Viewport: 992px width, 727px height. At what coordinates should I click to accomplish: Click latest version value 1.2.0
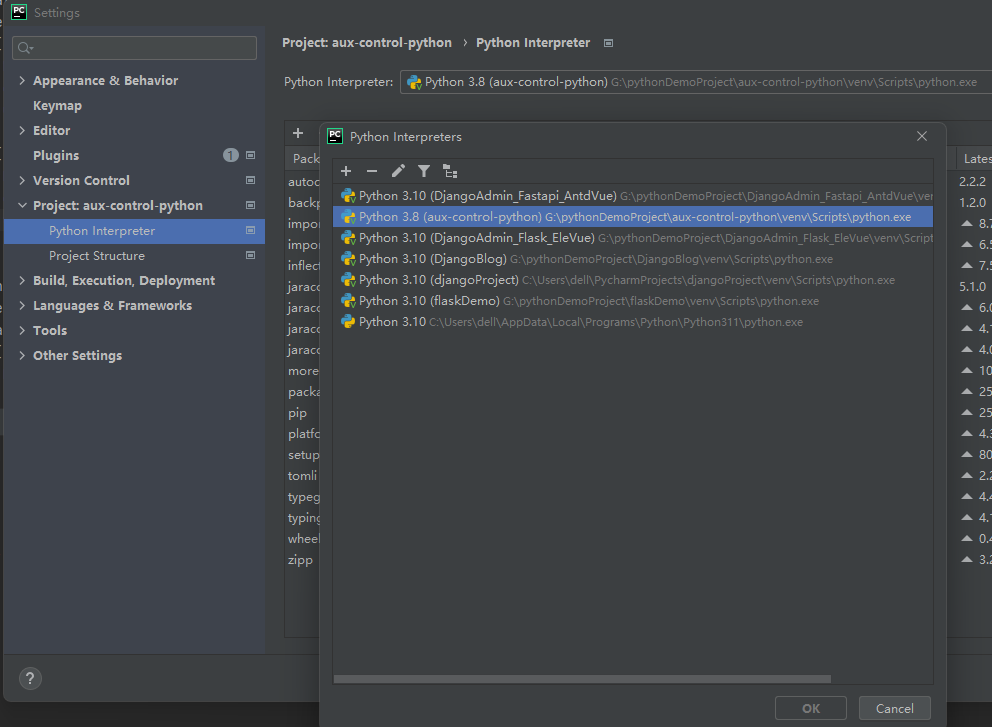click(972, 202)
